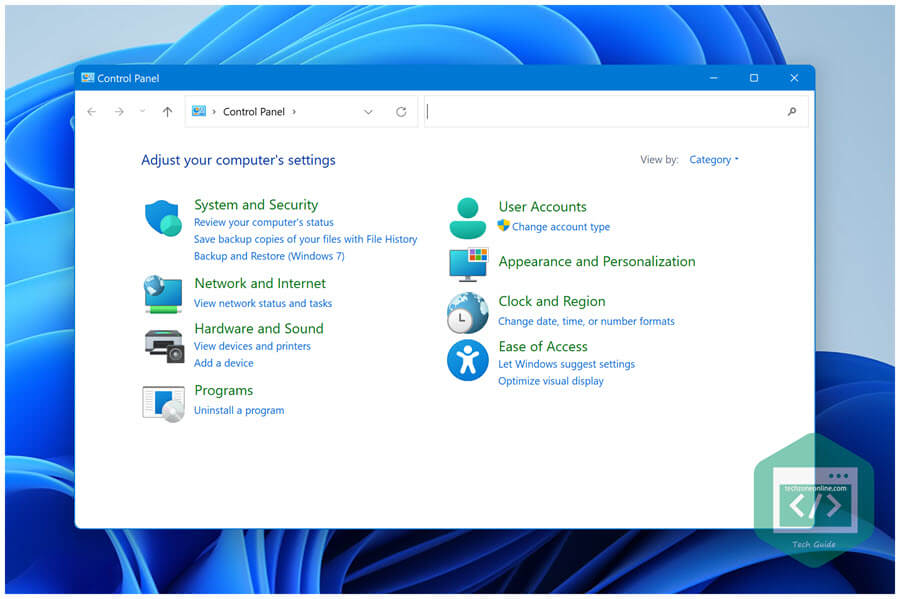Image resolution: width=900 pixels, height=599 pixels.
Task: Click the Control Panel icon in address bar
Action: click(199, 111)
